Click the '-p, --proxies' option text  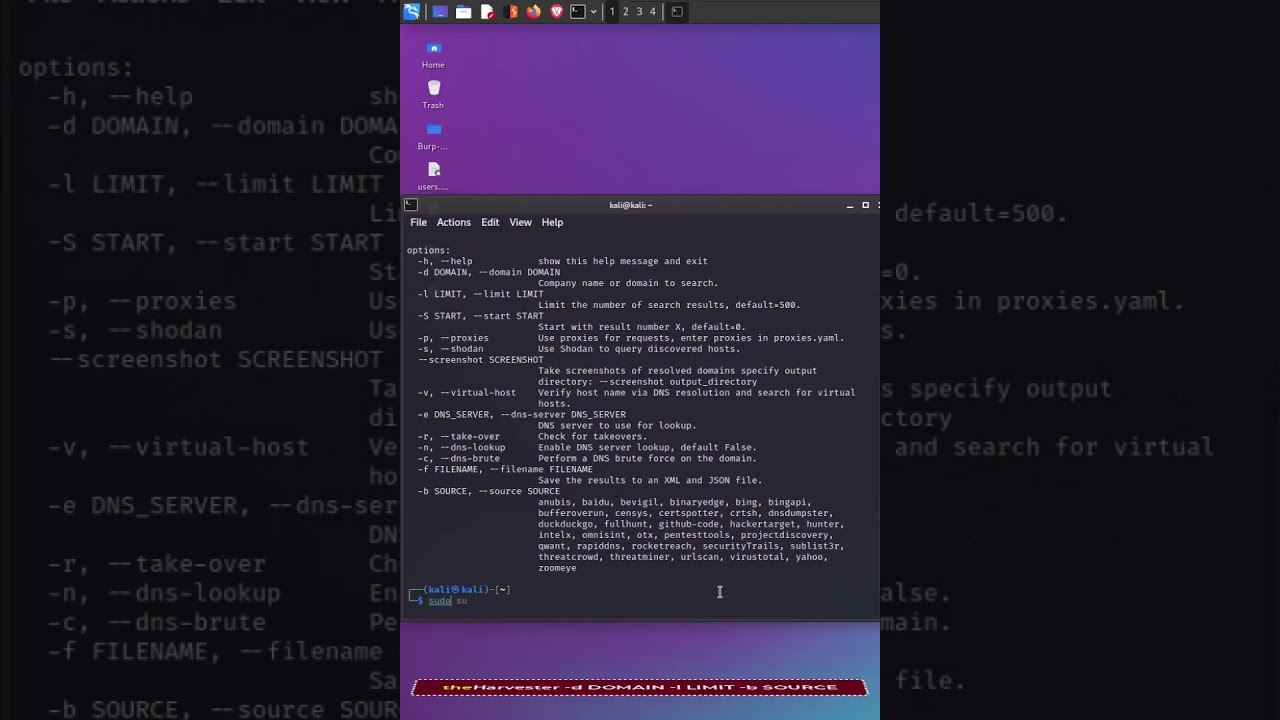click(453, 338)
